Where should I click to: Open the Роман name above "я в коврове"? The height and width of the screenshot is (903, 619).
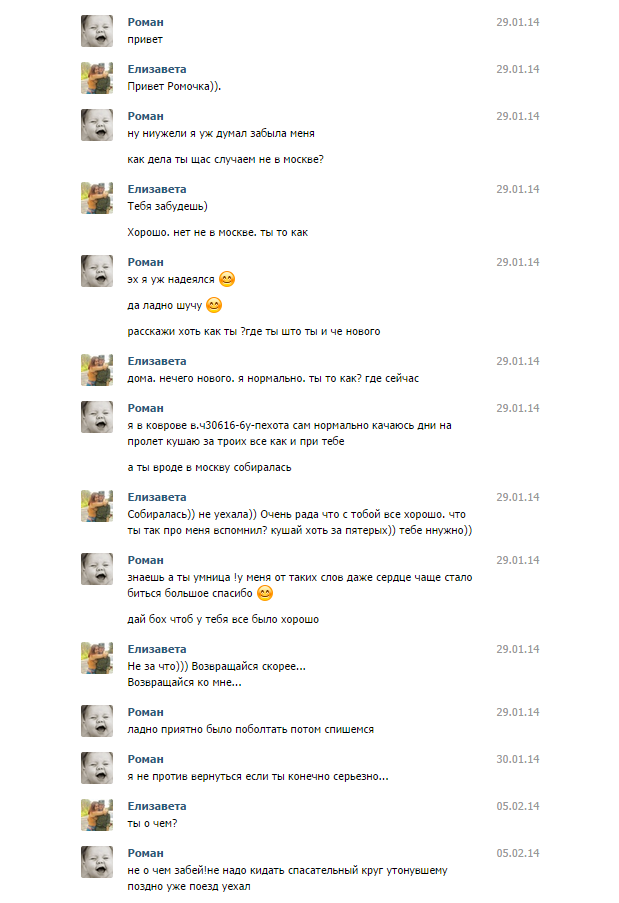click(146, 408)
